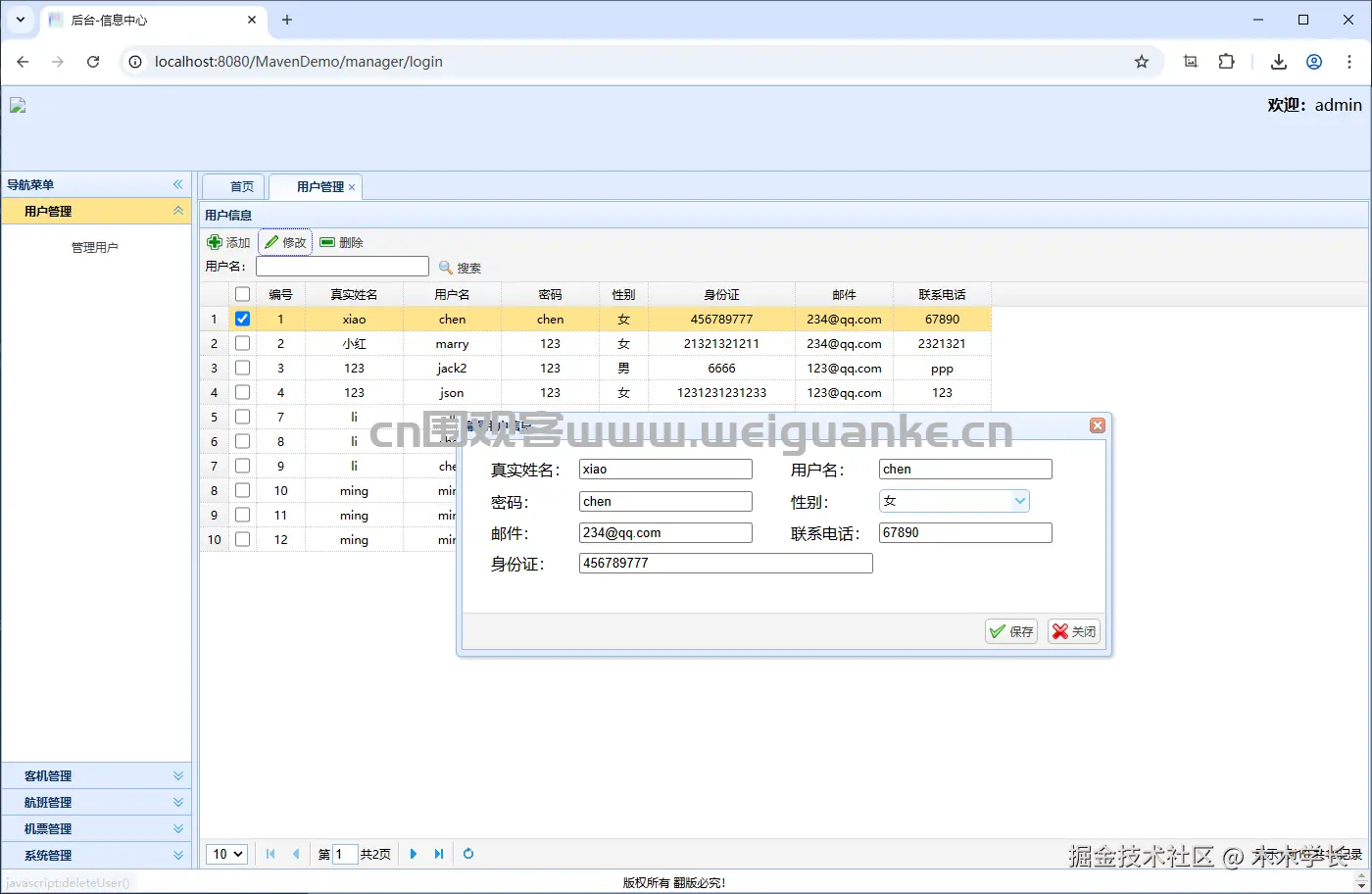Image resolution: width=1372 pixels, height=894 pixels.
Task: Go to next page with arrow icon
Action: coord(413,854)
